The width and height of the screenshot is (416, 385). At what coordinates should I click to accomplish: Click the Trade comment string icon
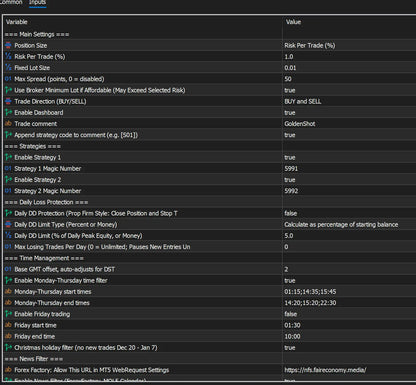[8, 124]
